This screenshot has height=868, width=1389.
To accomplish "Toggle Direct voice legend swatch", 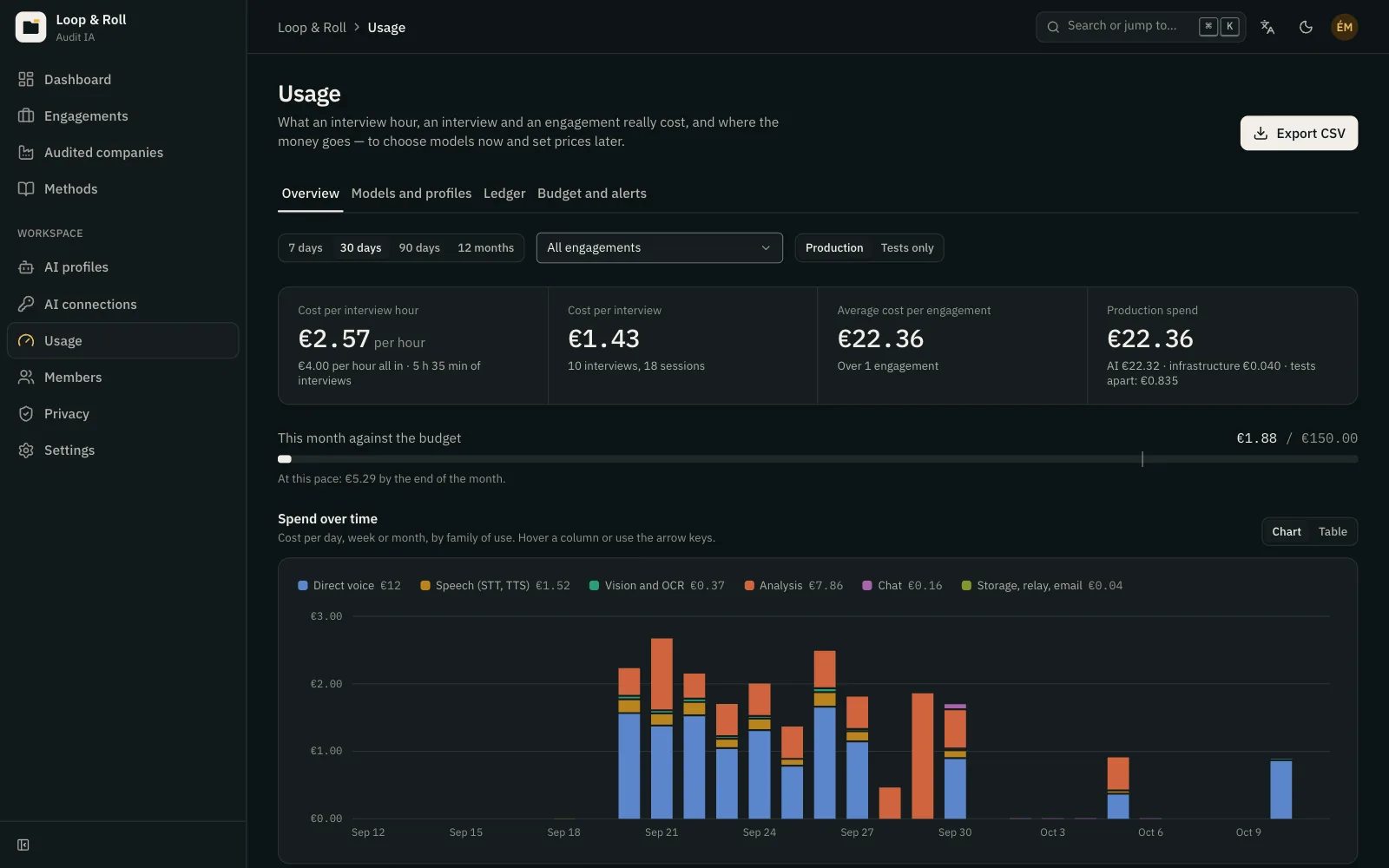I will 303,586.
